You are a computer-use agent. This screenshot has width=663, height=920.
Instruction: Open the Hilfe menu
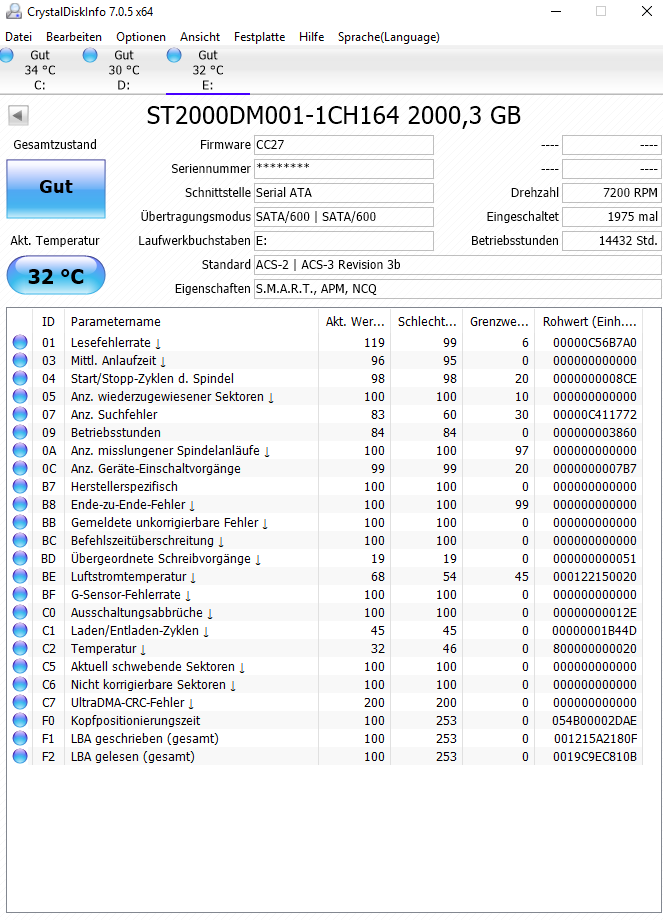tap(312, 36)
